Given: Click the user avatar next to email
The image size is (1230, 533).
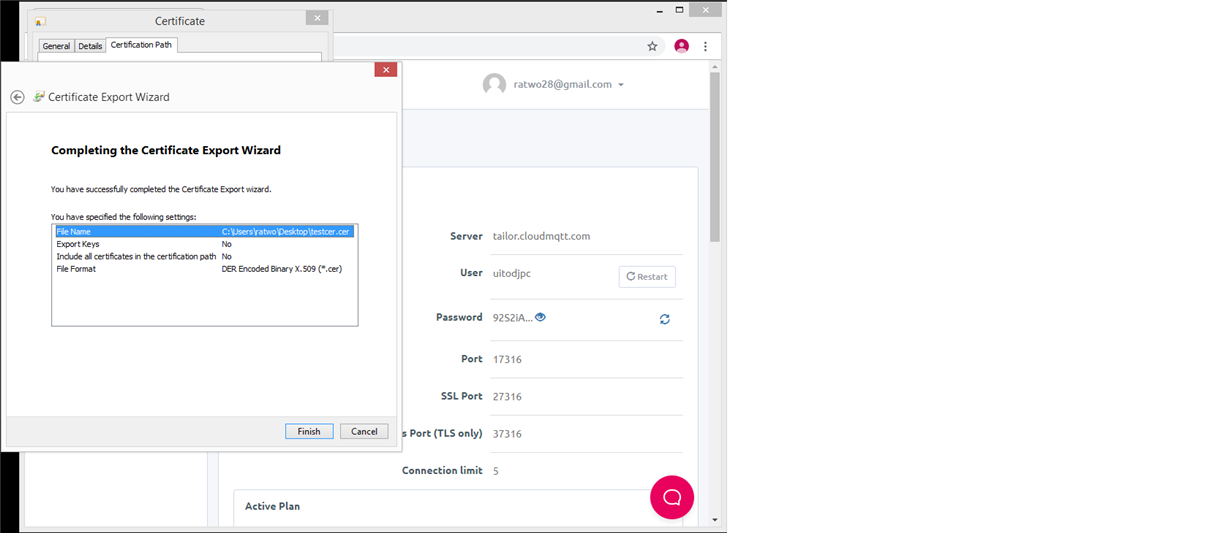Looking at the screenshot, I should 494,84.
